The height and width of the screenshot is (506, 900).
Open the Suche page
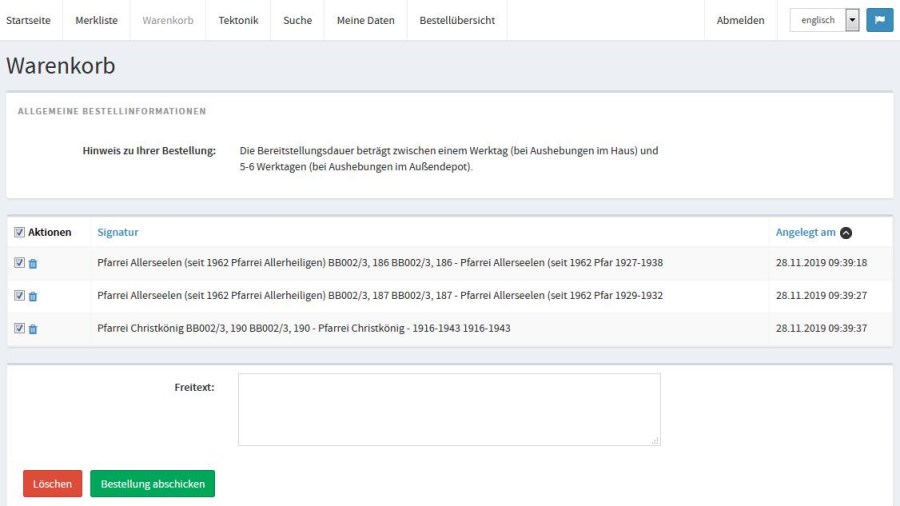point(297,20)
